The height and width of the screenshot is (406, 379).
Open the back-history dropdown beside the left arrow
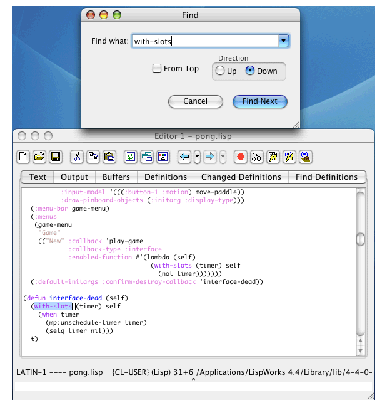pos(197,157)
